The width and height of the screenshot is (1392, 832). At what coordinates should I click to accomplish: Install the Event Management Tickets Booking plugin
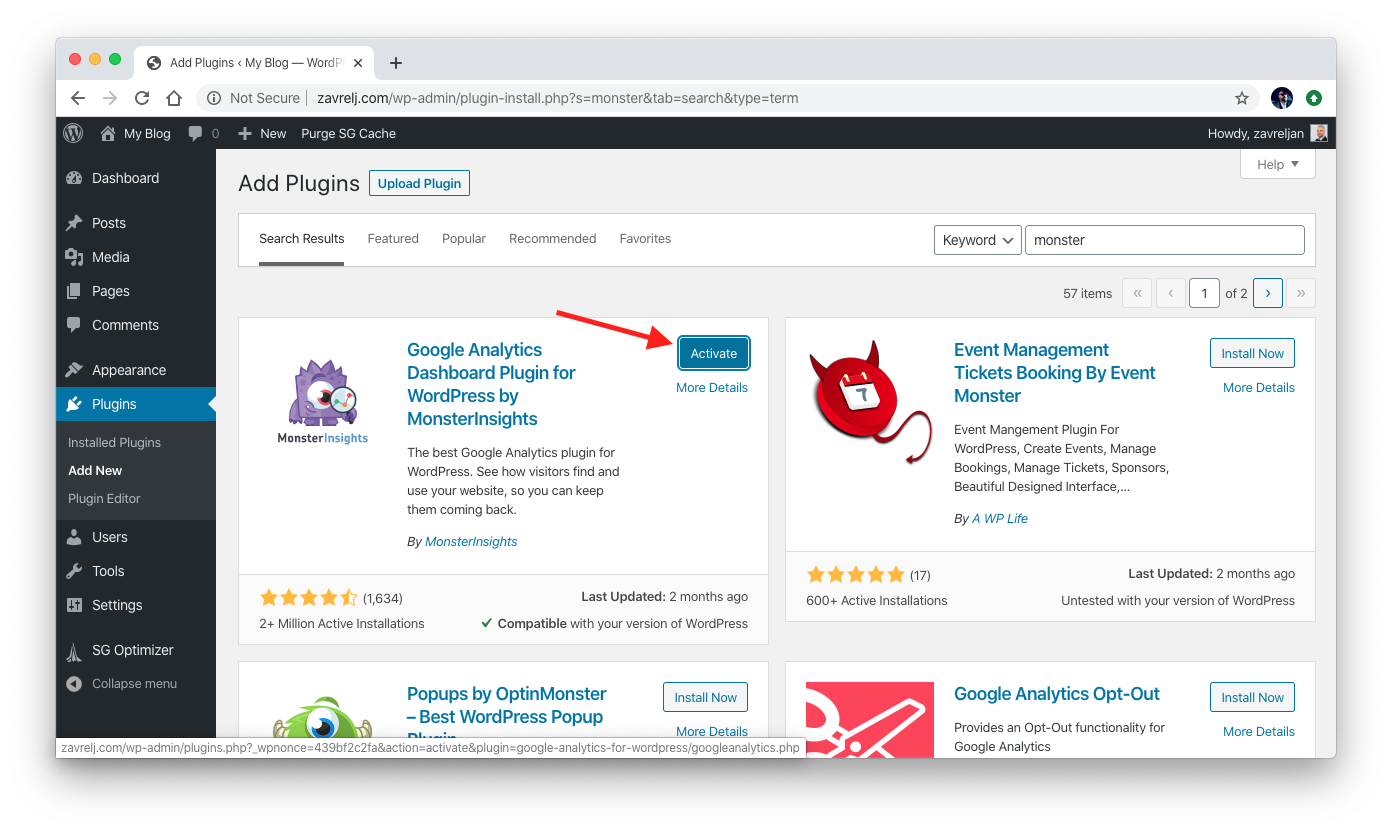point(1252,353)
